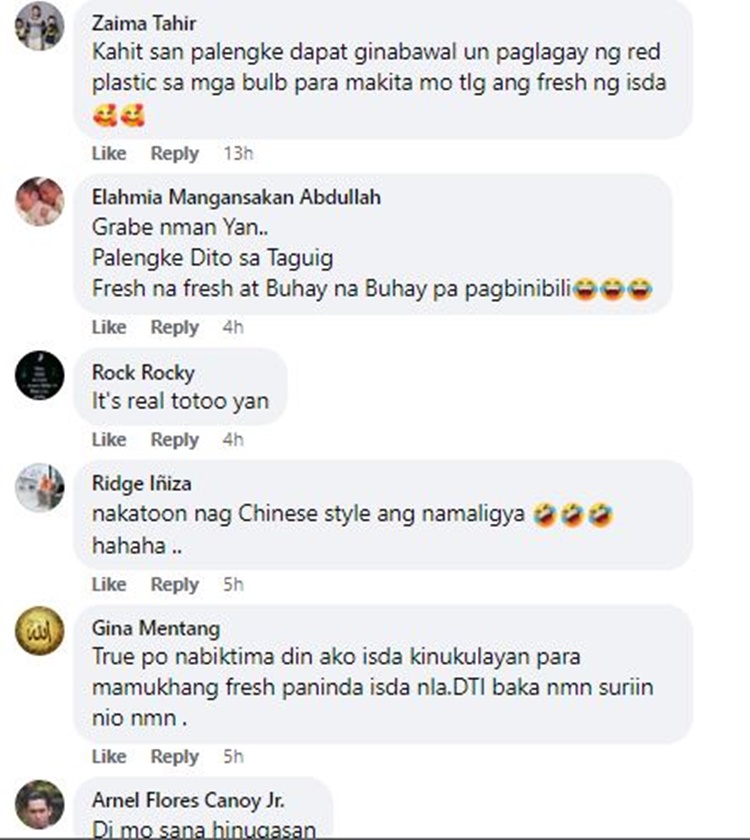Like Elahmia Mangansakan Abdullah's comment
750x840 pixels.
coord(109,327)
